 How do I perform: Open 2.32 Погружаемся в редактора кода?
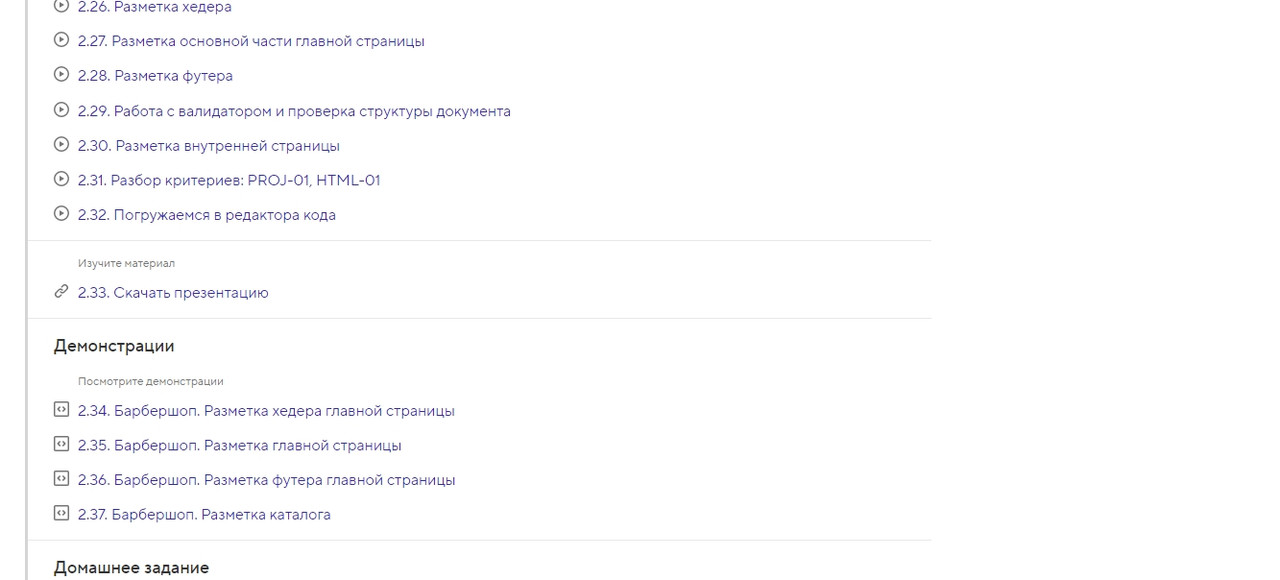(x=207, y=215)
